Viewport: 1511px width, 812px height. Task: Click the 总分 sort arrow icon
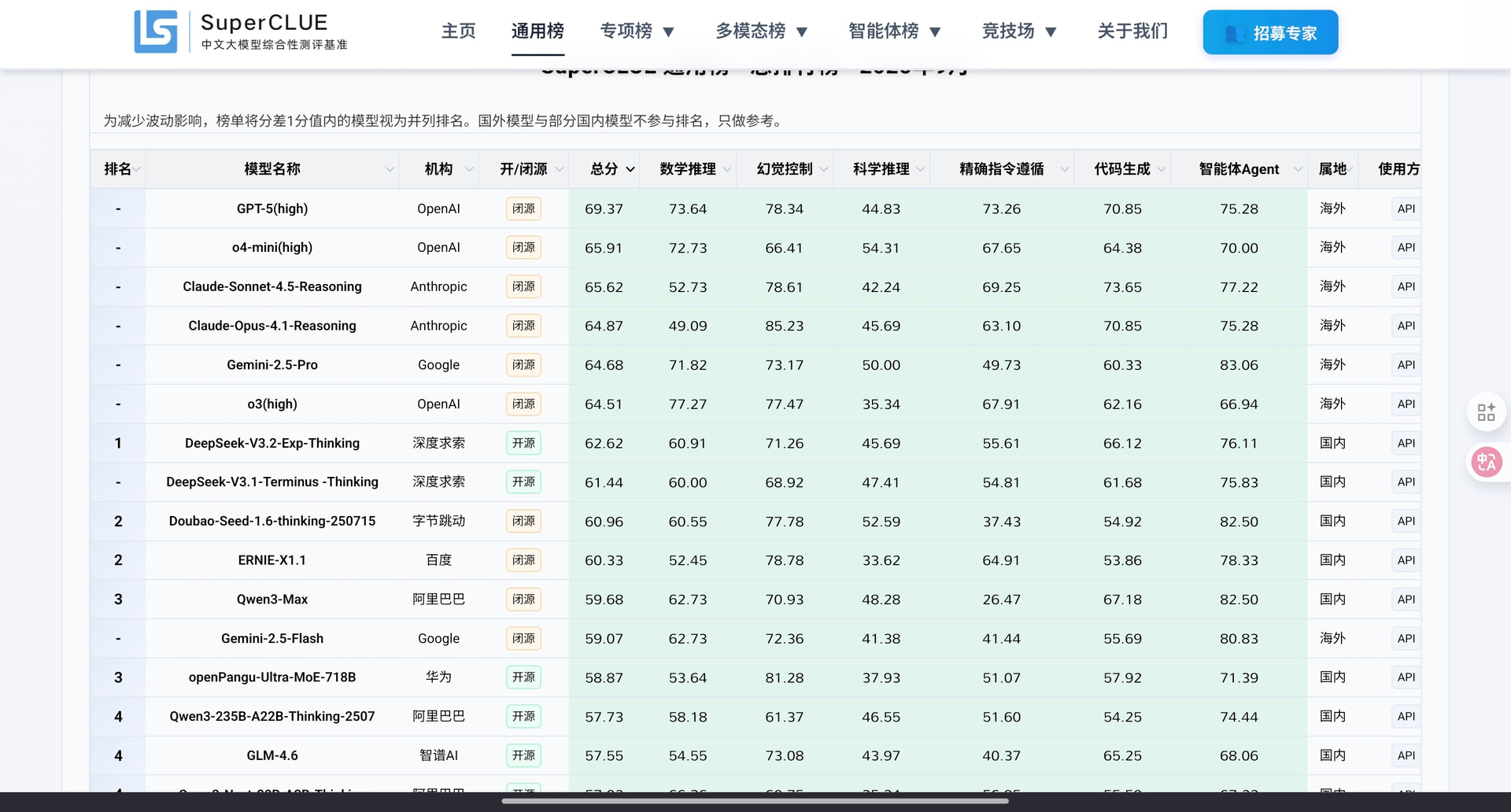(x=630, y=169)
